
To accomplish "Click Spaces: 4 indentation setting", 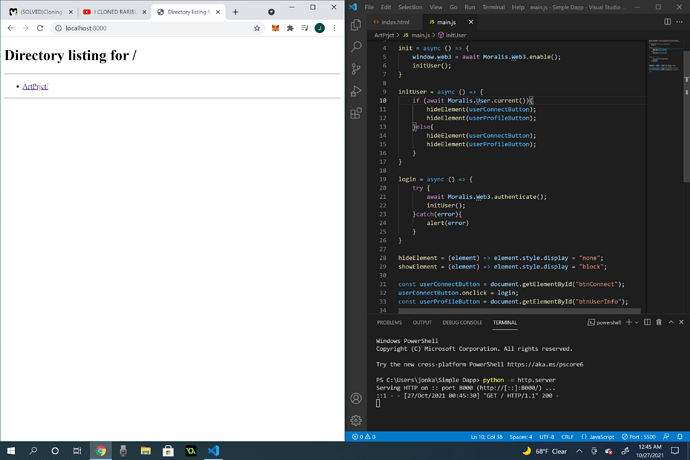I will (521, 437).
